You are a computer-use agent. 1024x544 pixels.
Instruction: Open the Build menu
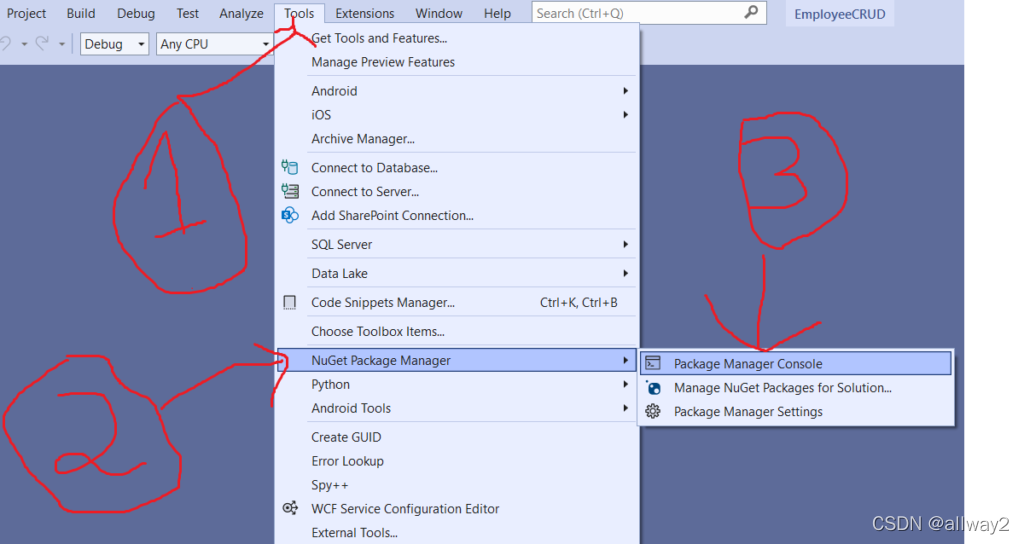tap(81, 14)
